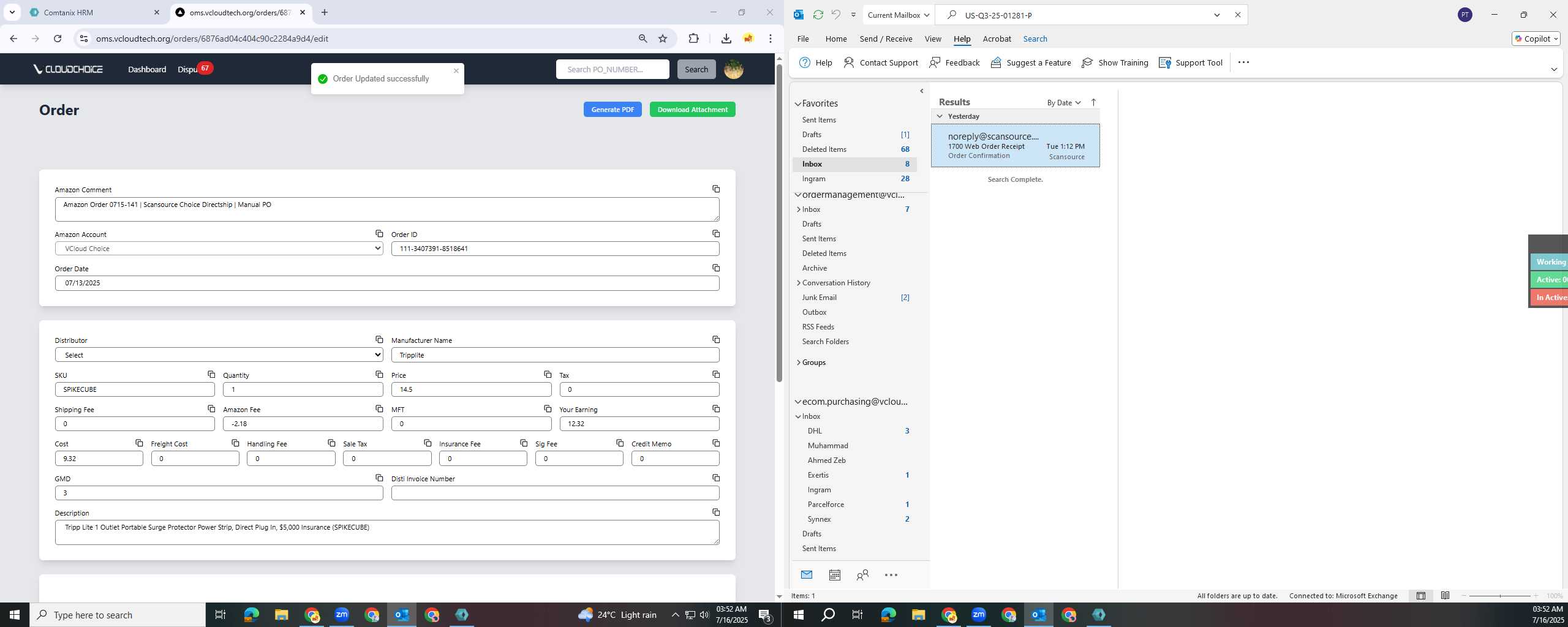Click the browser extensions puzzle icon
Screen dimensions: 1568x627
coord(693,39)
